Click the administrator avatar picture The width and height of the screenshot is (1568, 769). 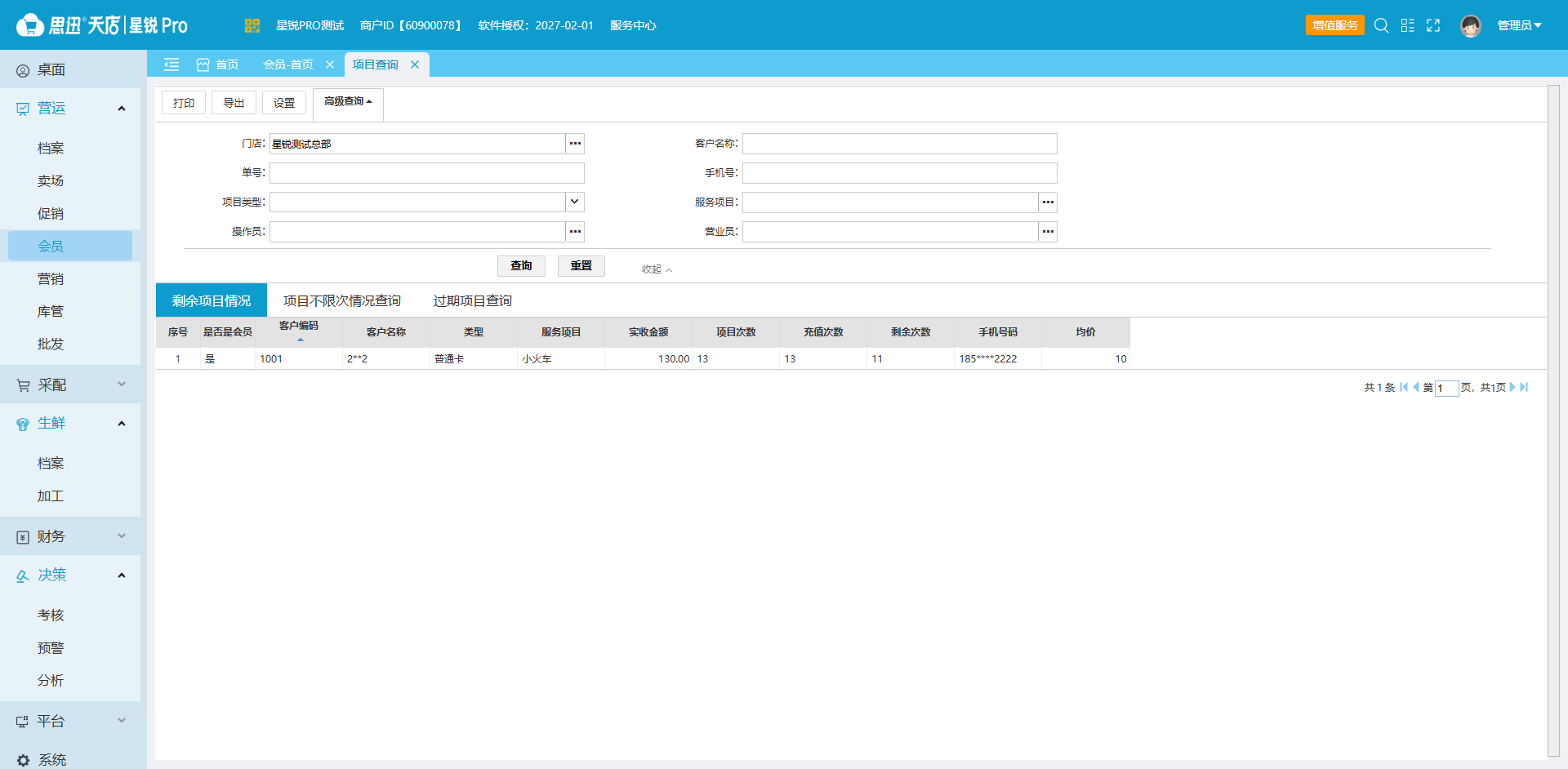tap(1471, 26)
